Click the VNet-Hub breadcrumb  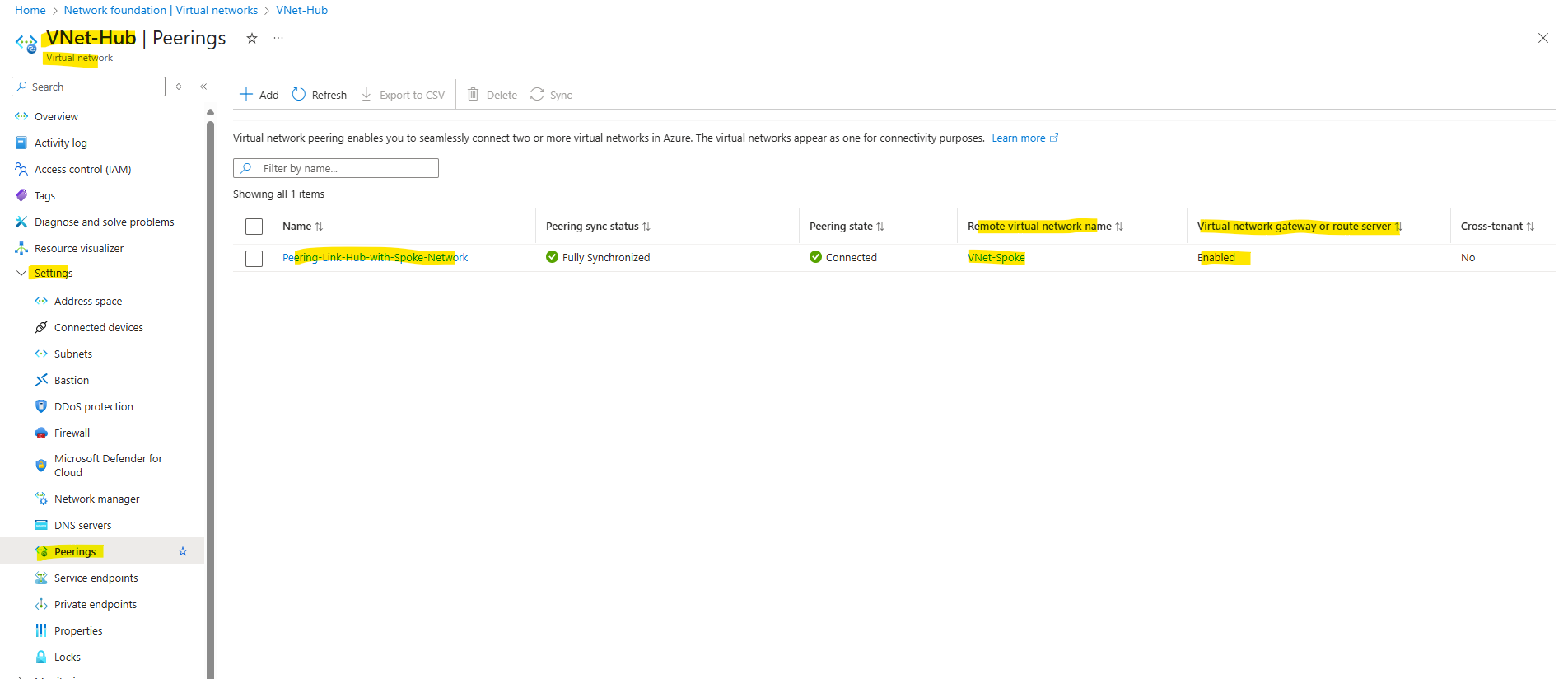301,10
